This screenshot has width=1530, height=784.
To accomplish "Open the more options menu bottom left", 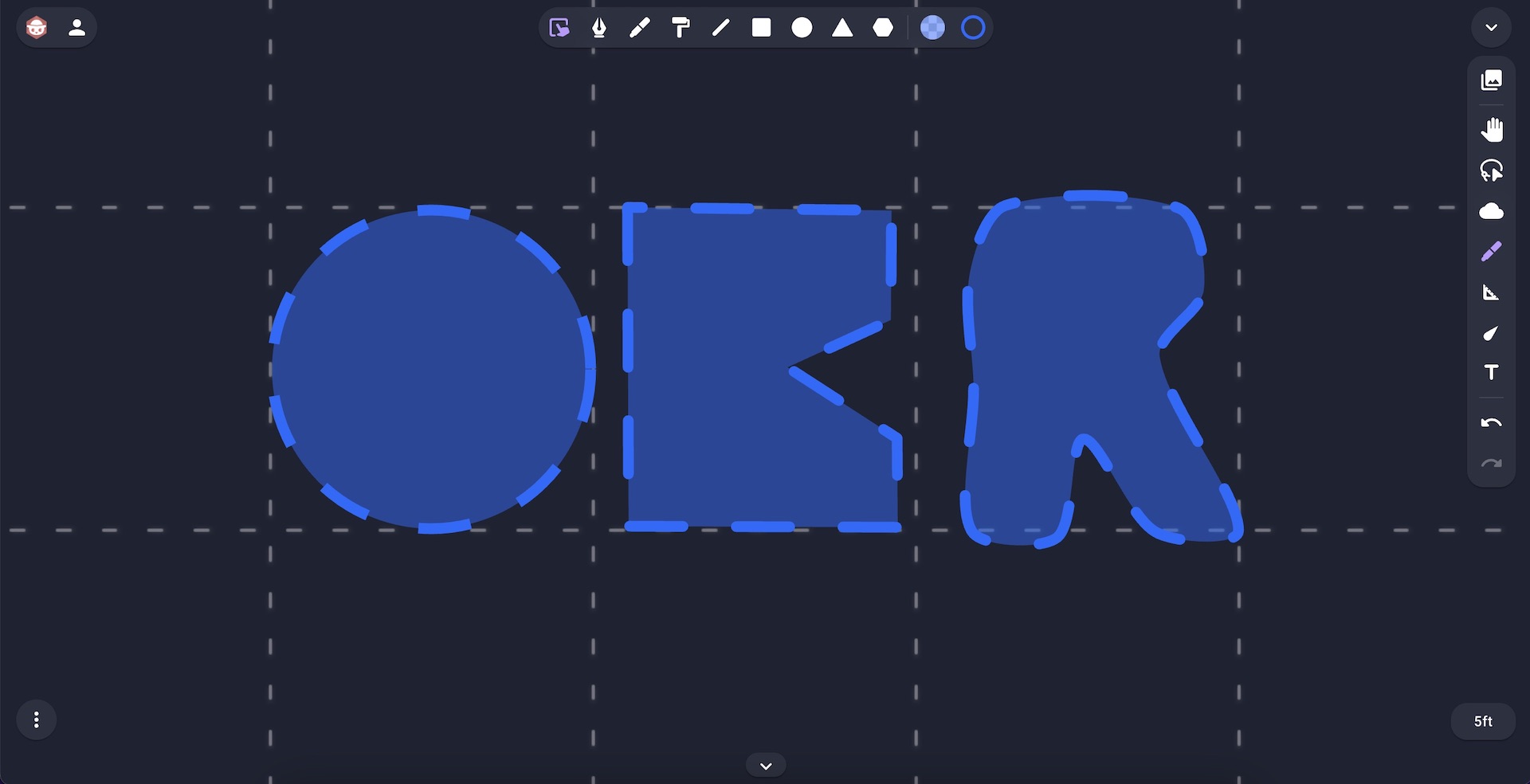I will (x=36, y=719).
